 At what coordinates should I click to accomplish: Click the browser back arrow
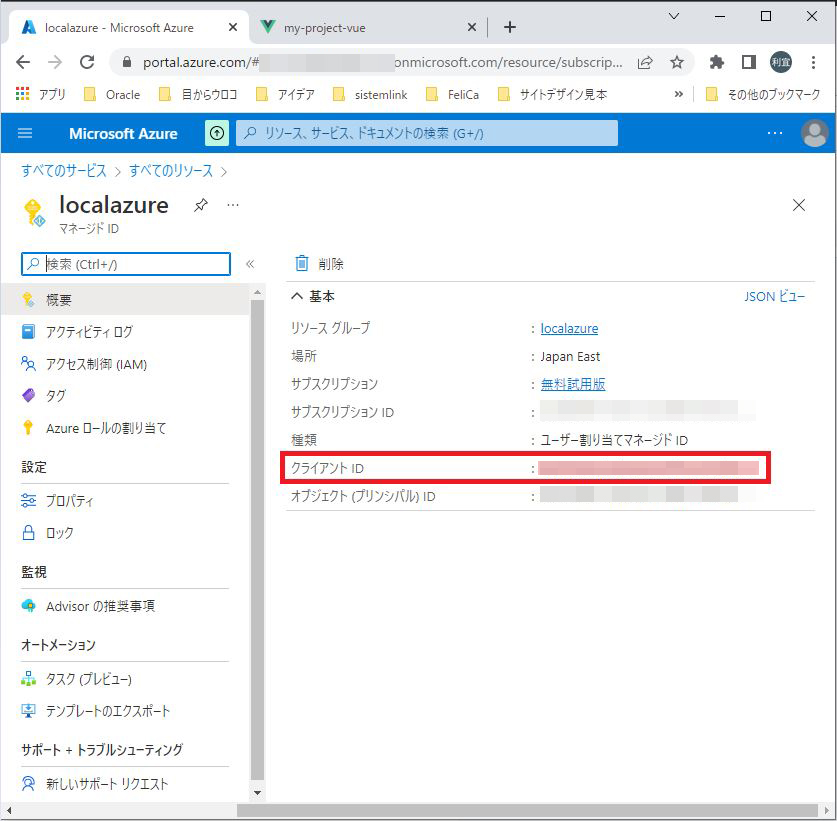(x=23, y=62)
